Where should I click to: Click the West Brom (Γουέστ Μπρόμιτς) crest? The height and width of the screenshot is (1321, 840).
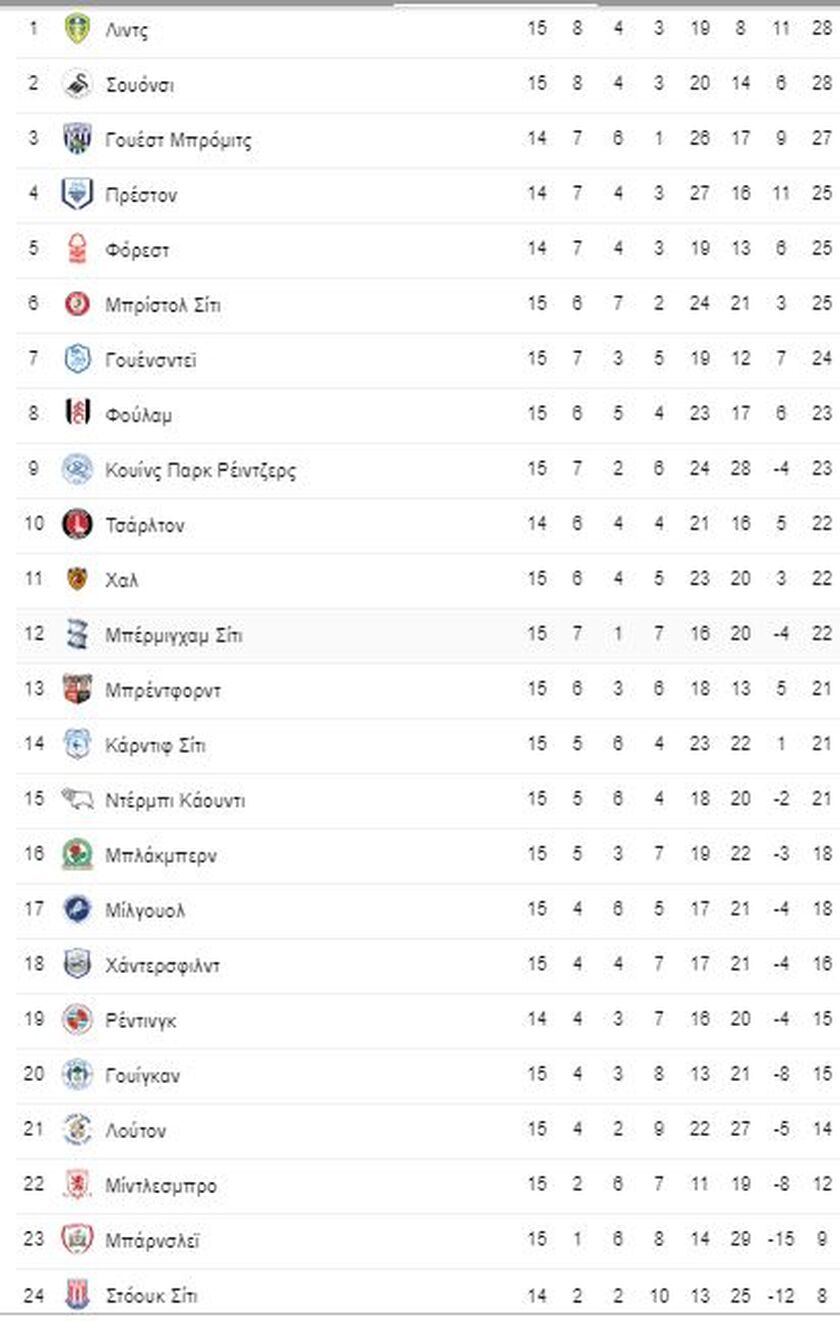77,139
